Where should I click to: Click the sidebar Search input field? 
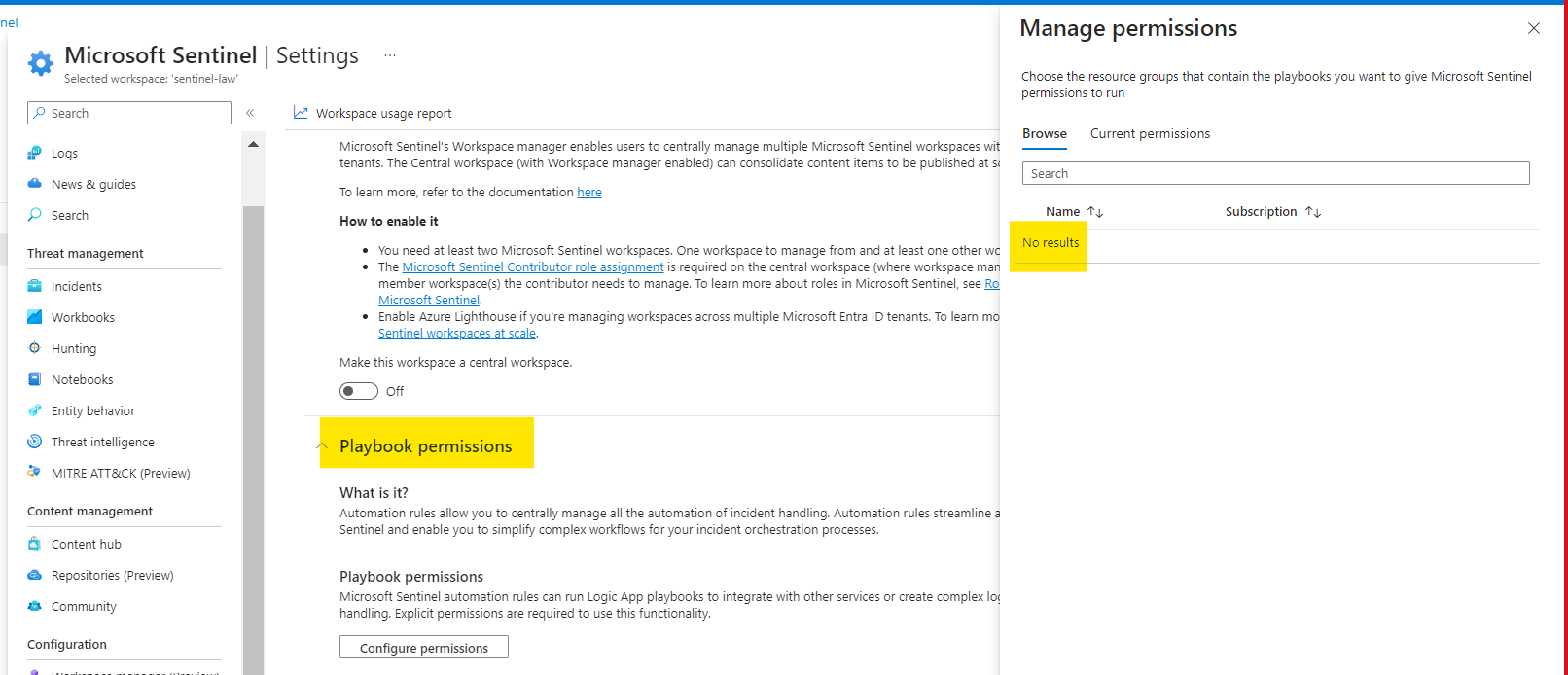(129, 113)
